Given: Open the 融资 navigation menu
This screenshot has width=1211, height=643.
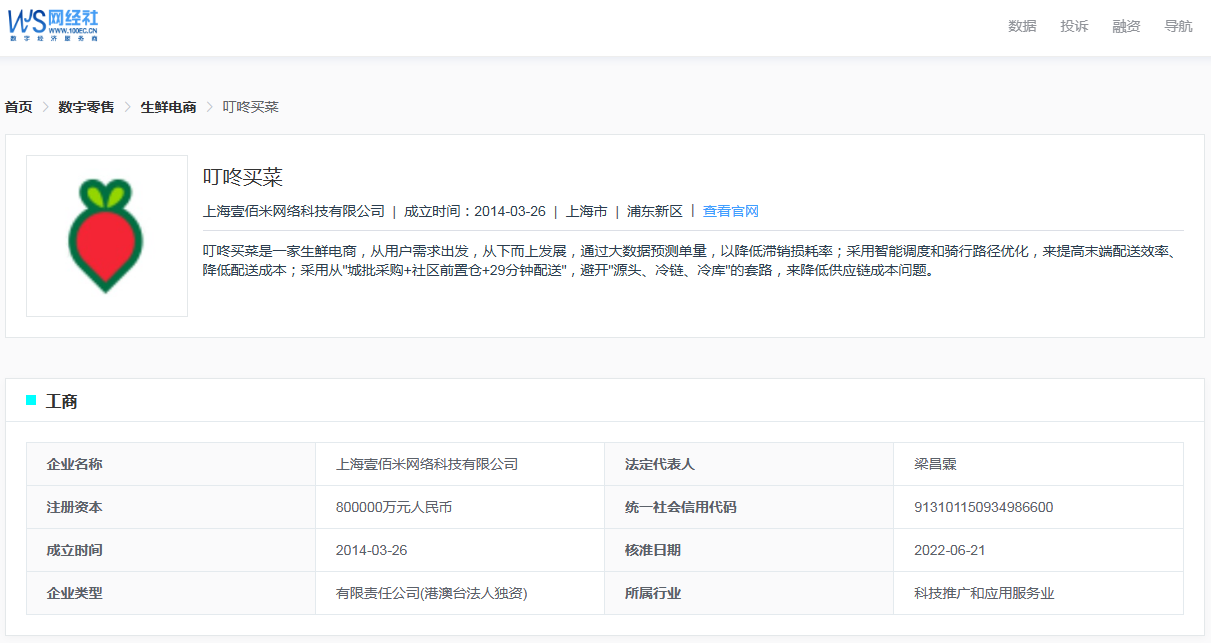Looking at the screenshot, I should (1126, 27).
